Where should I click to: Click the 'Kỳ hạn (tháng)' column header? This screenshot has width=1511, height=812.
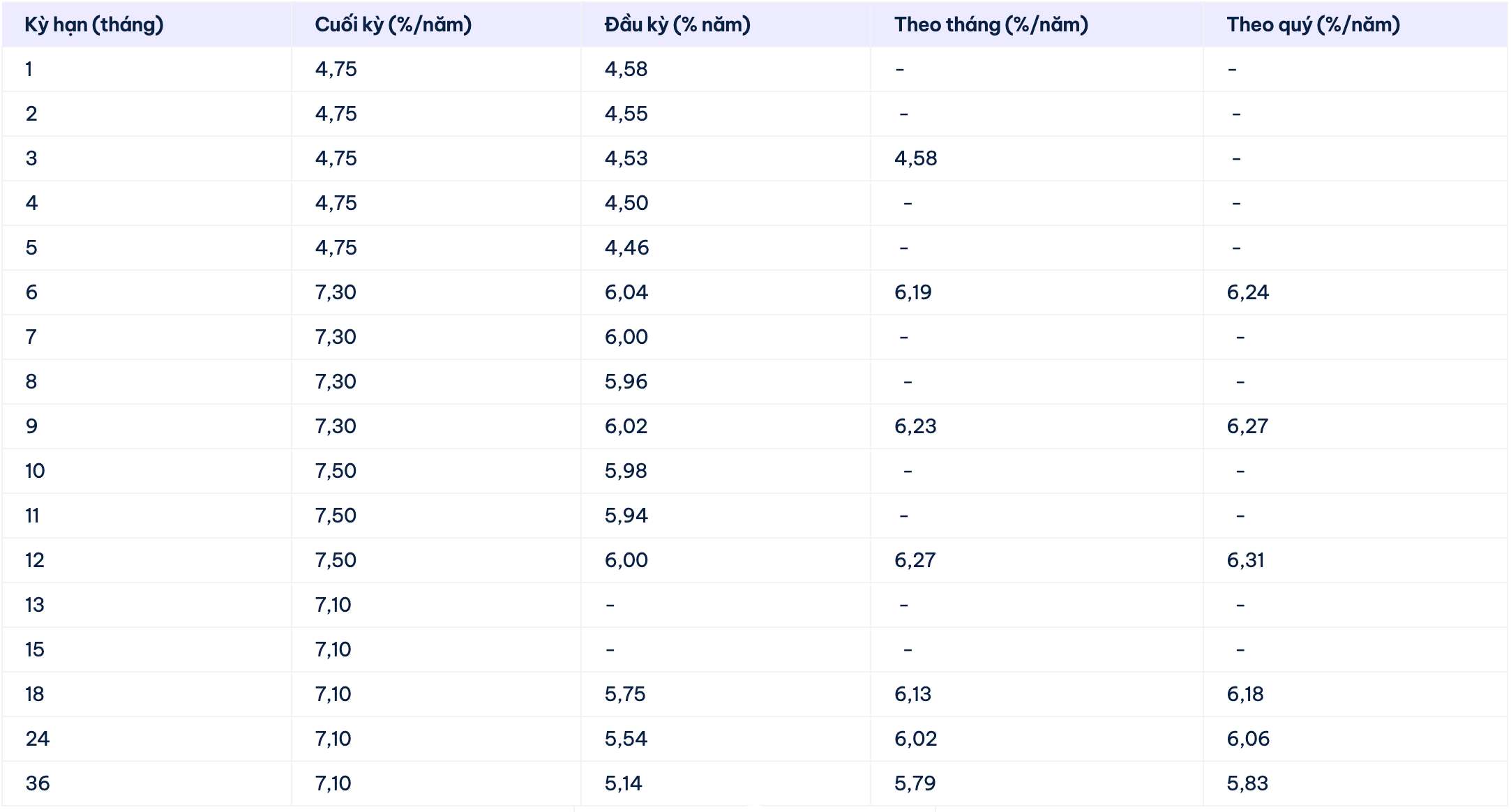coord(94,25)
